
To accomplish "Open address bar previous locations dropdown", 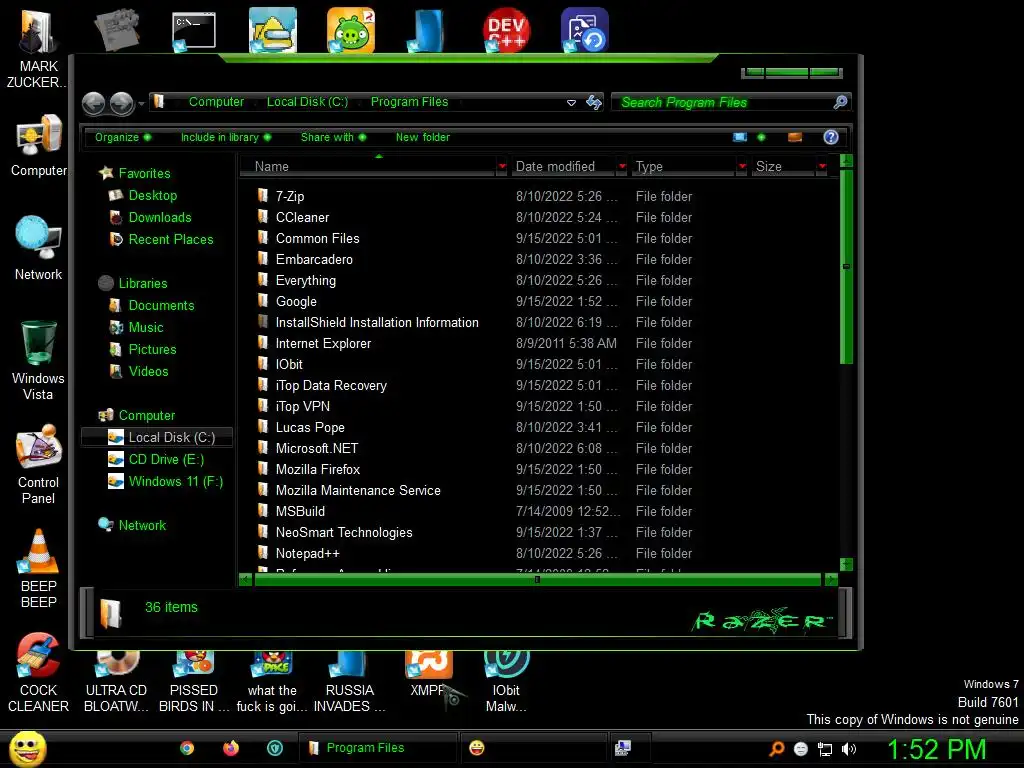I will [x=571, y=103].
